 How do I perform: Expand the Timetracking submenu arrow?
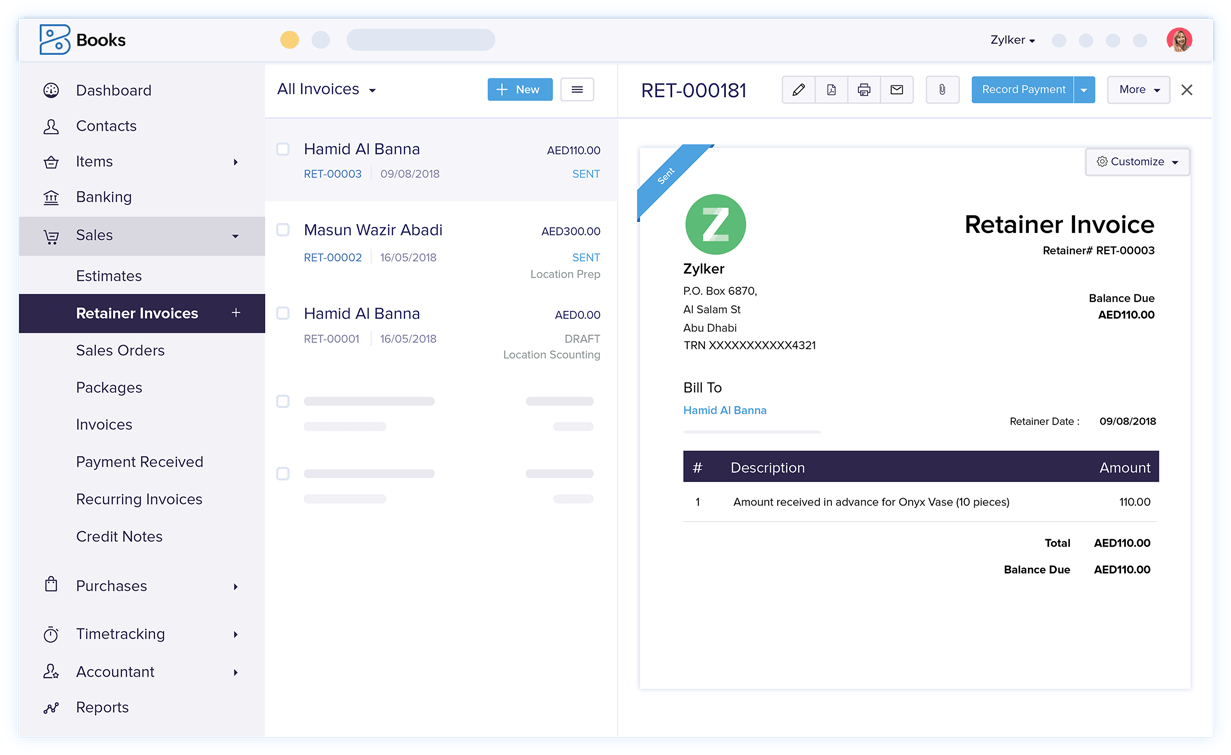pos(236,634)
